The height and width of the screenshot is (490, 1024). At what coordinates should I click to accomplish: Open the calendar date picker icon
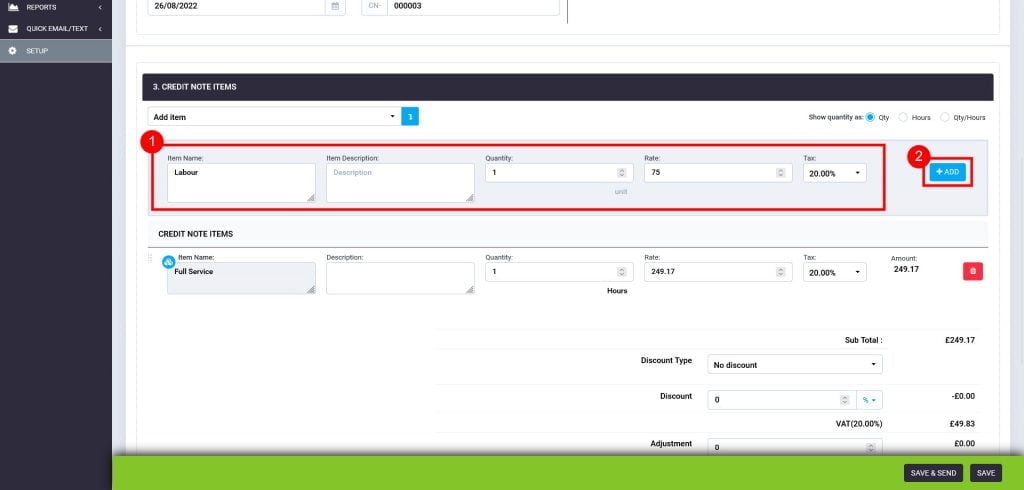(334, 6)
